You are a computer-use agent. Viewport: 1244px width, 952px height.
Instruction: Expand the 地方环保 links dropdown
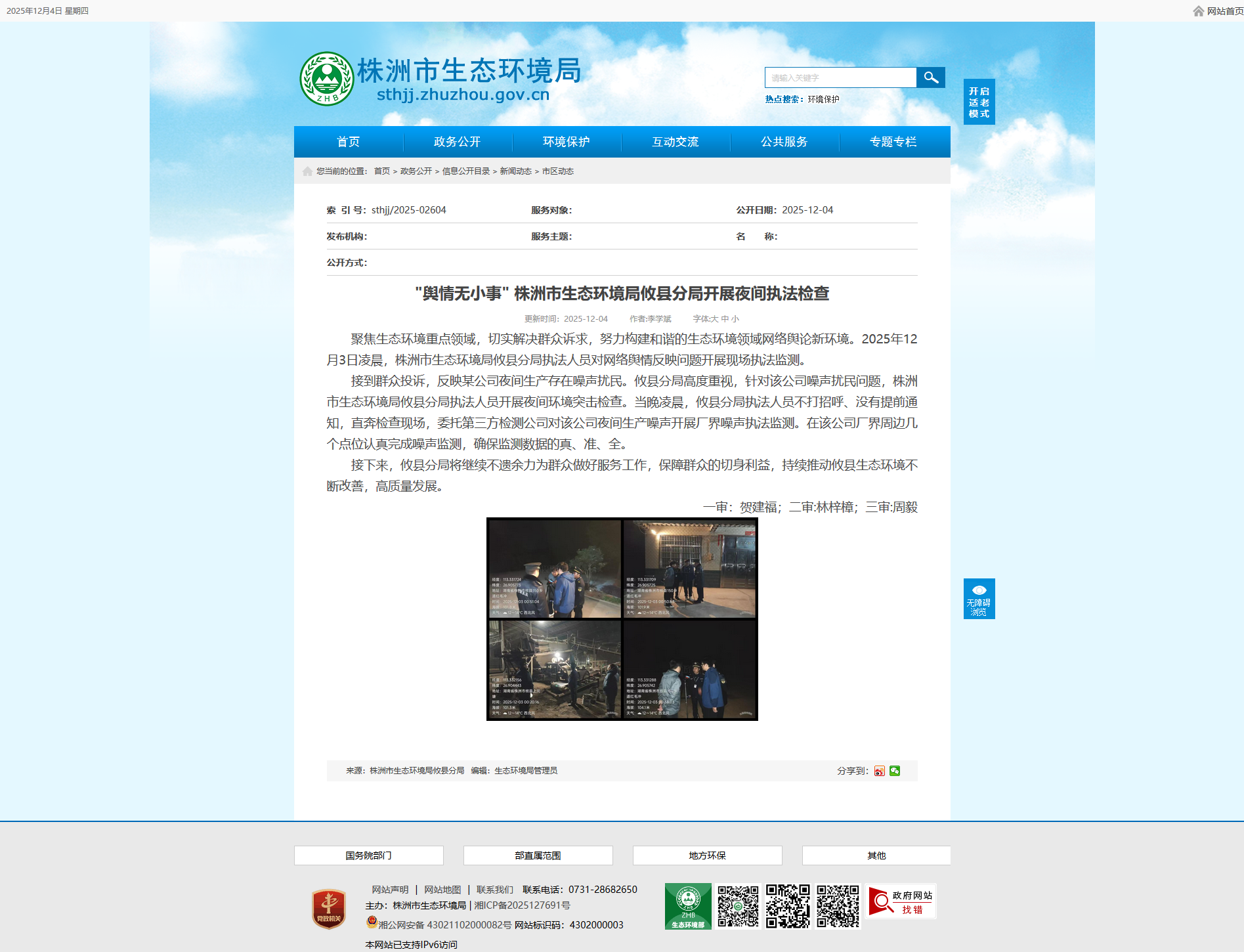pyautogui.click(x=707, y=855)
